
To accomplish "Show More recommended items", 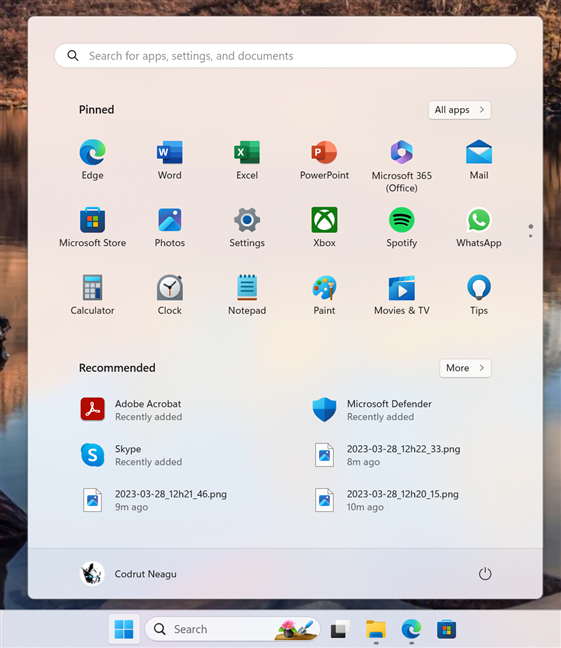I will pyautogui.click(x=465, y=368).
